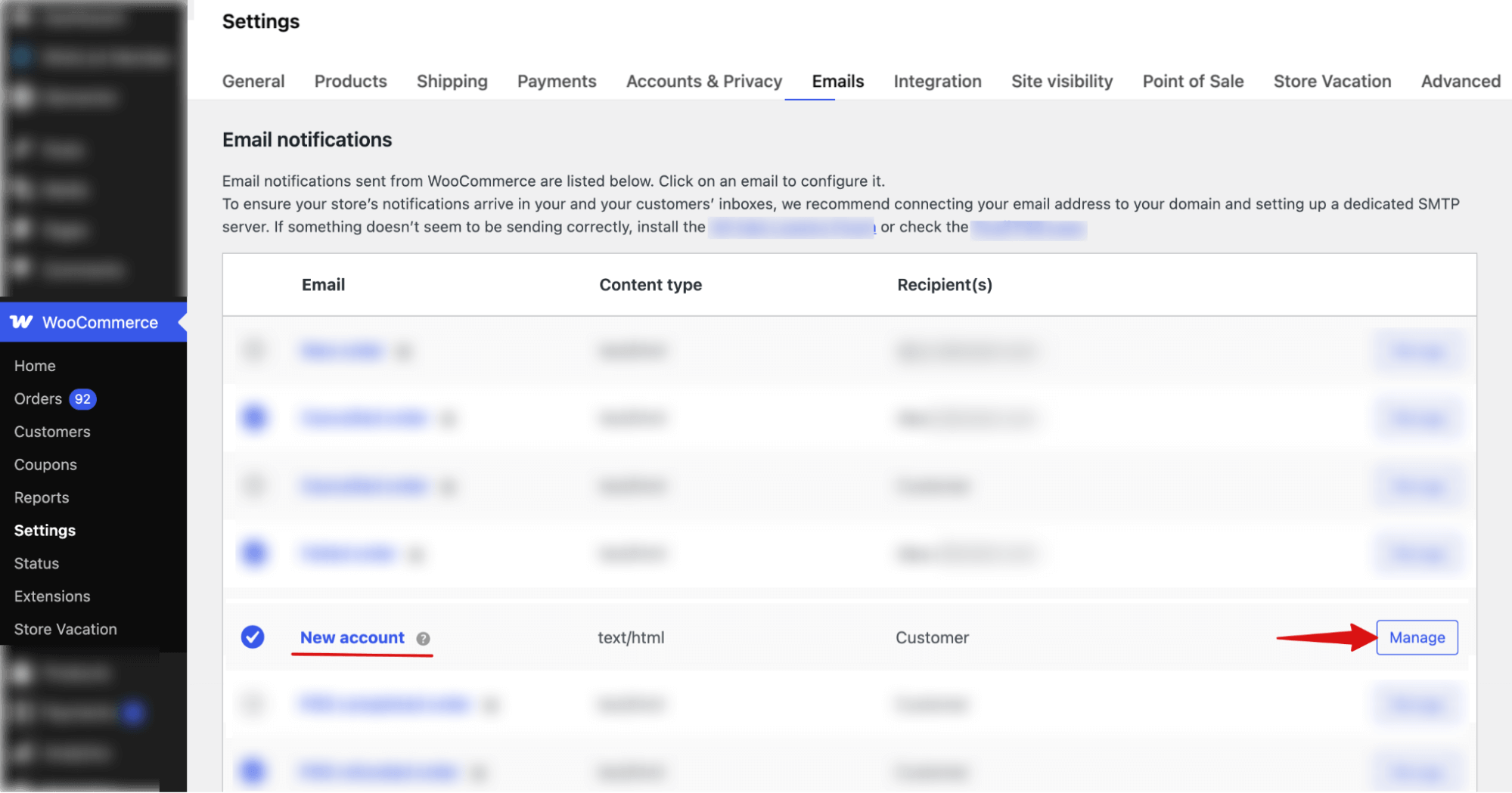Image resolution: width=1512 pixels, height=793 pixels.
Task: Go to Orders in the WooCommerce sidebar
Action: point(38,398)
